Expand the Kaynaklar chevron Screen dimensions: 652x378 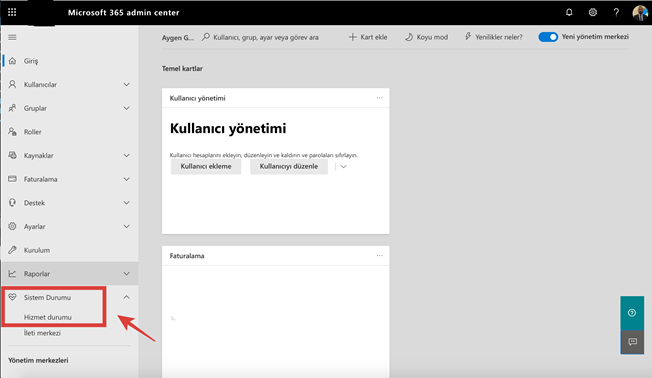click(x=126, y=156)
